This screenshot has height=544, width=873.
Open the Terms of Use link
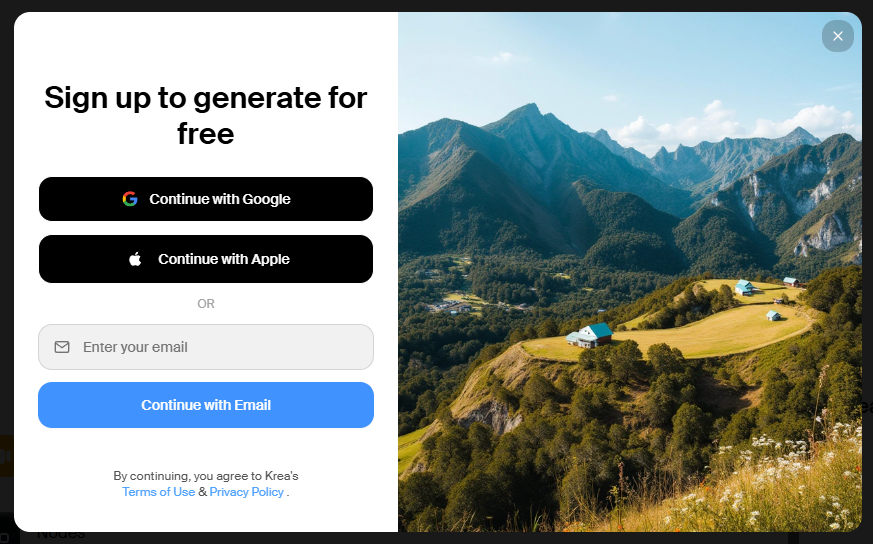click(x=159, y=492)
